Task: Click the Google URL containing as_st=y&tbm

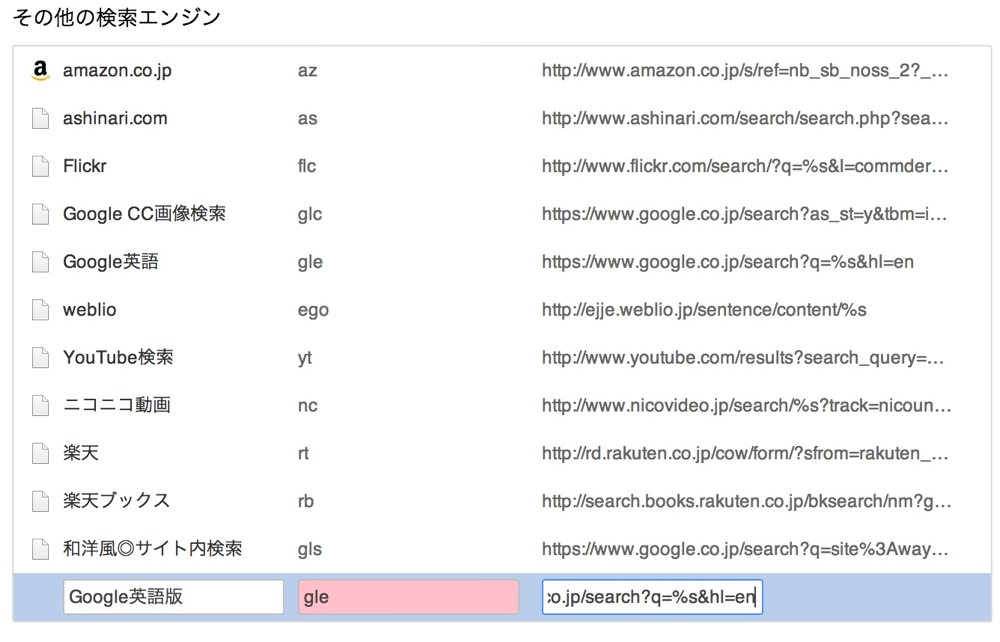Action: coord(744,214)
